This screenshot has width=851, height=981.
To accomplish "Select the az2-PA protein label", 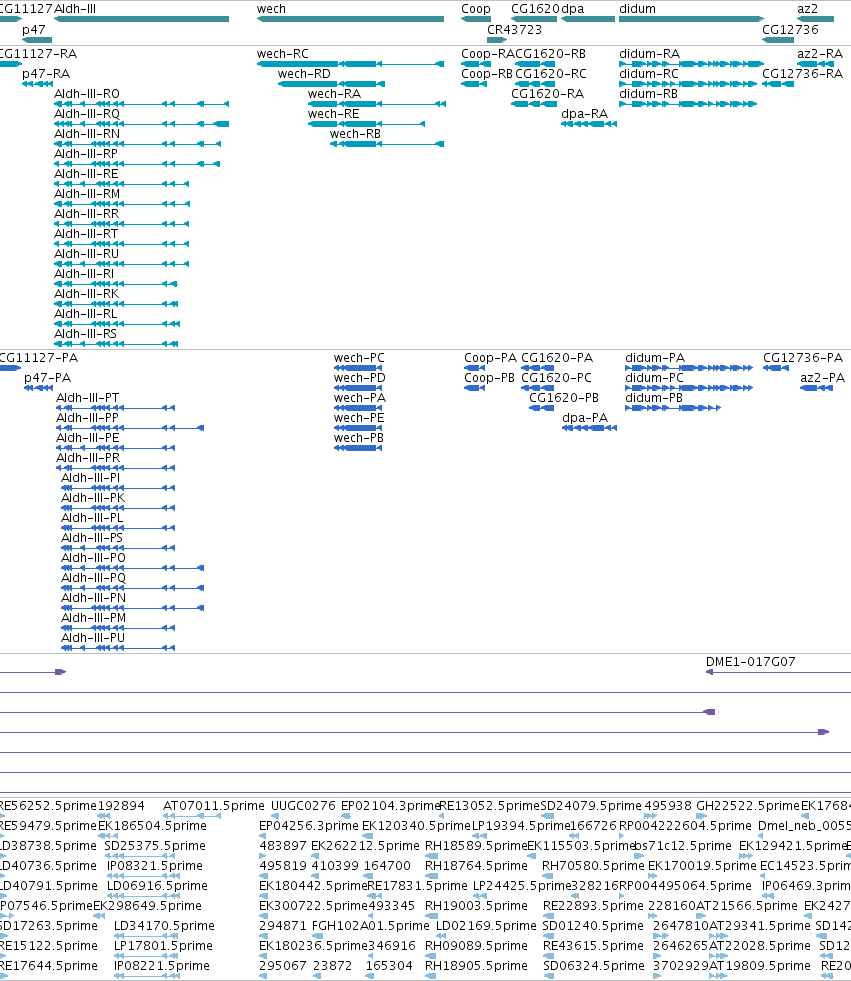I will click(822, 378).
